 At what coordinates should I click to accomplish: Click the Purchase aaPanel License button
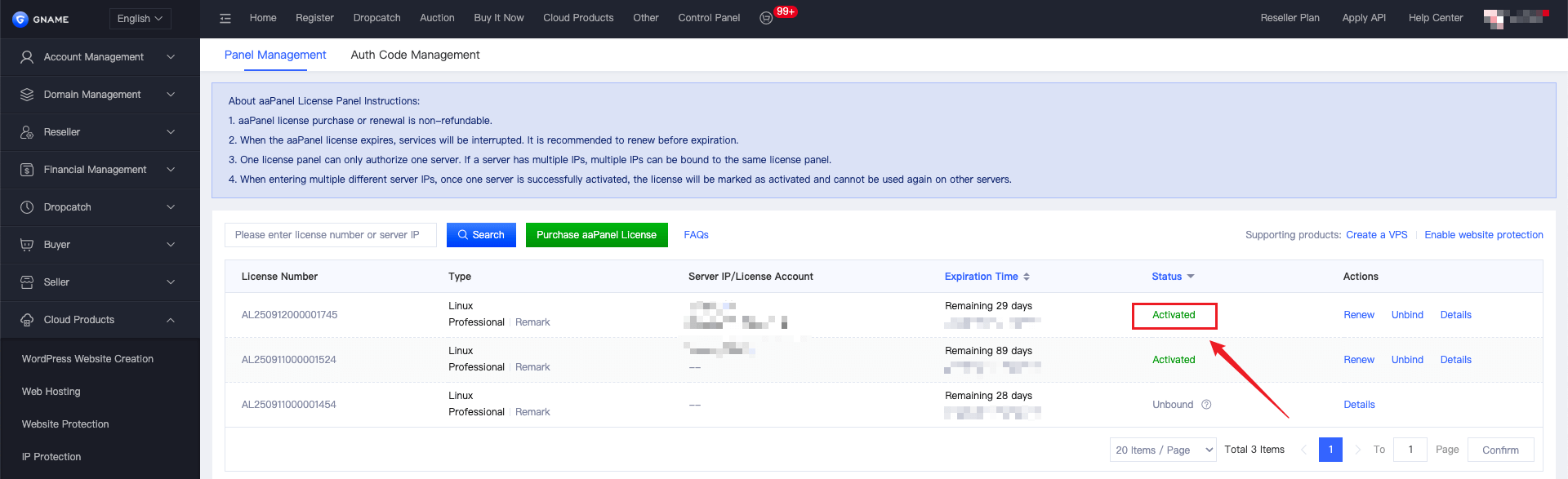click(597, 235)
